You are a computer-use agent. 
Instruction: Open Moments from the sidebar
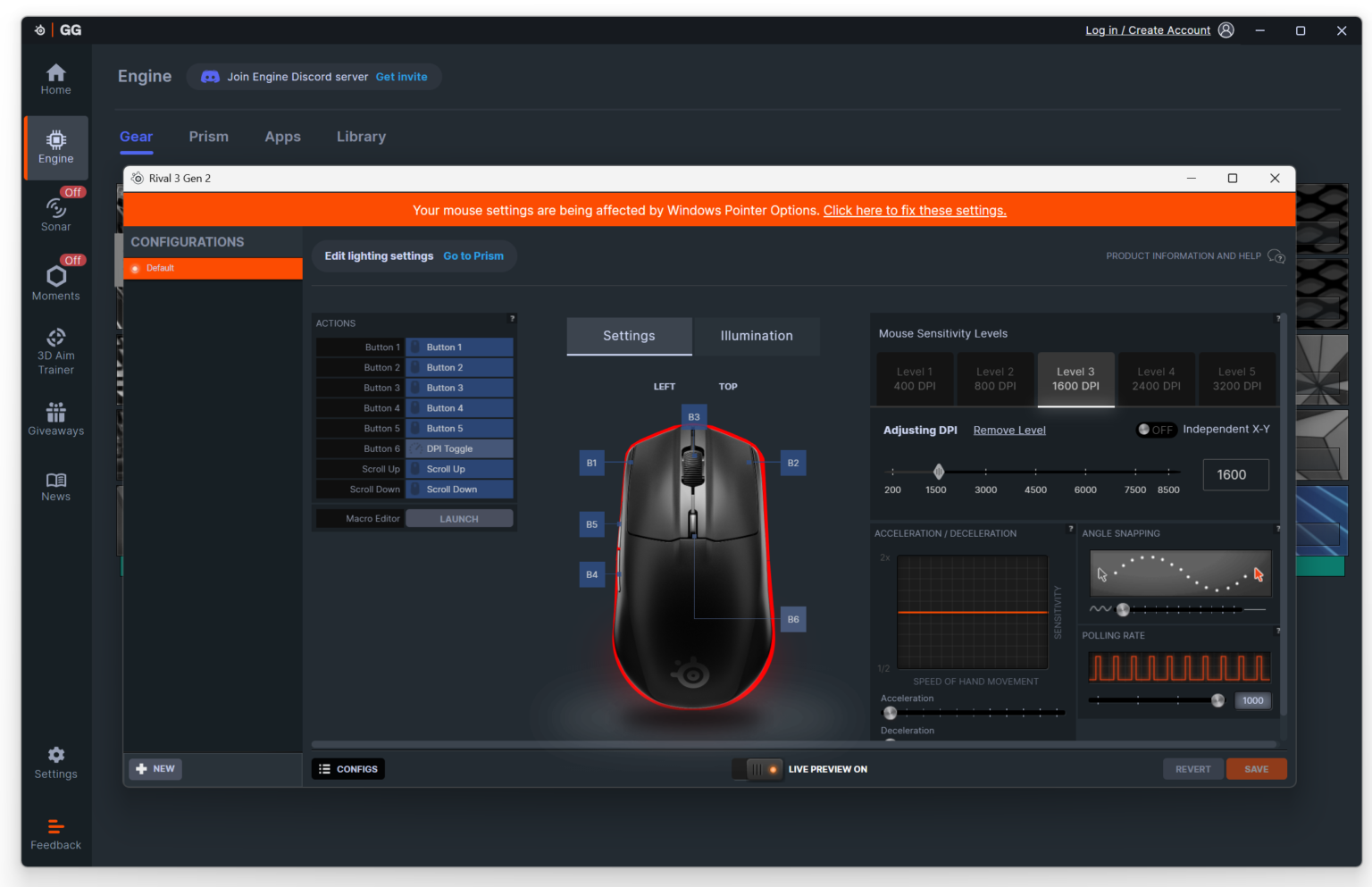point(55,284)
